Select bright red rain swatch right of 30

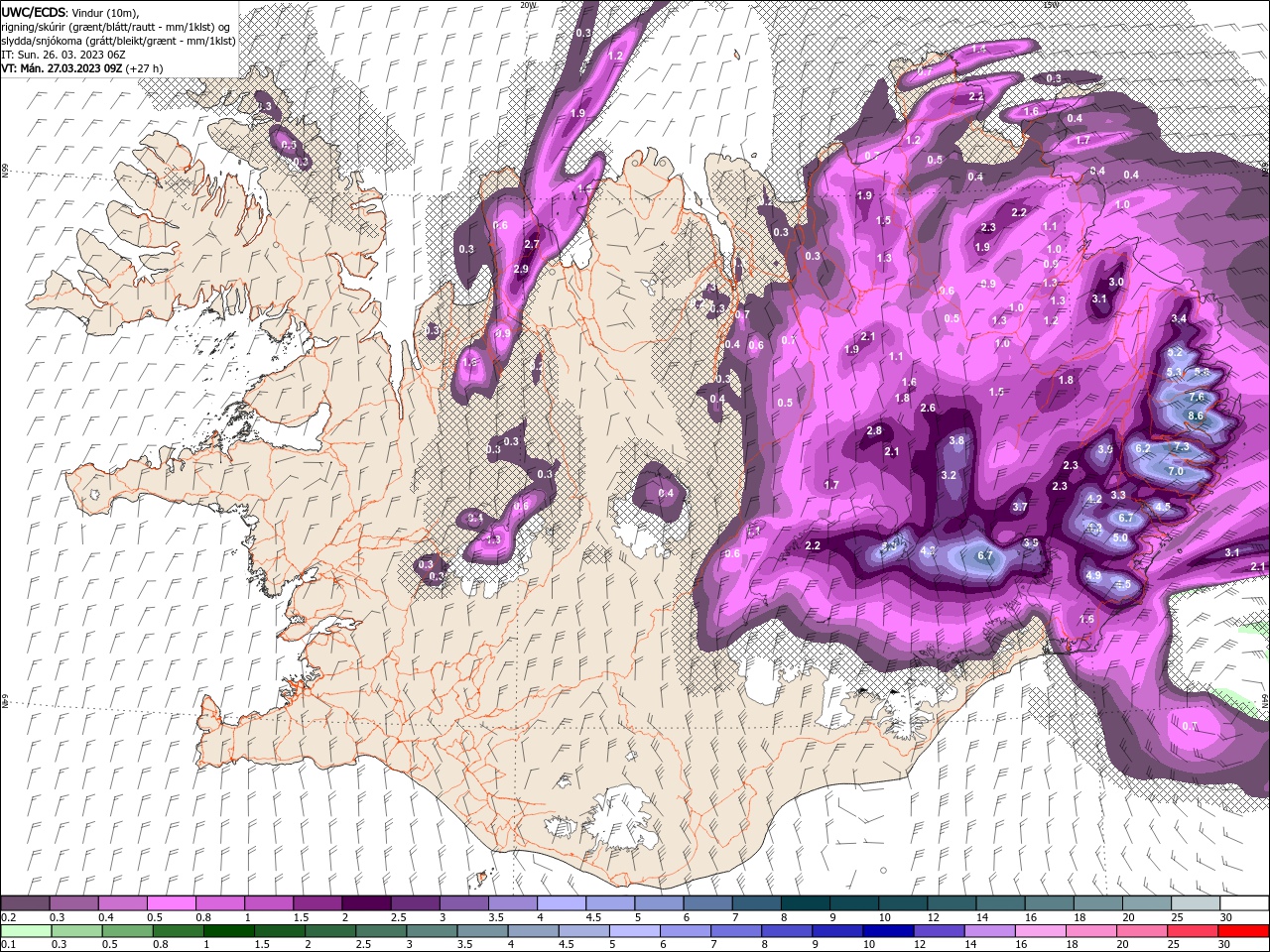point(1244,930)
